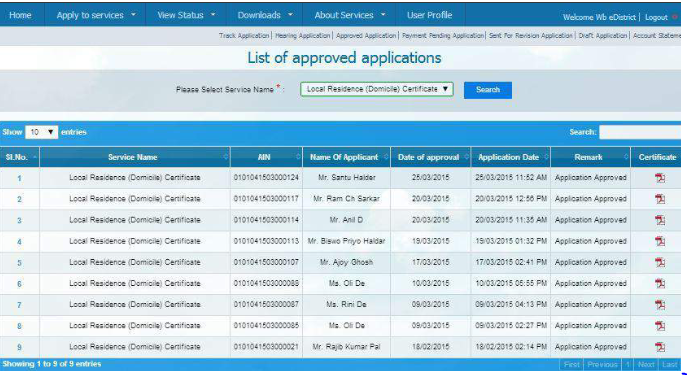Expand the Downloads menu
Screen dimensions: 687x375
265,15
